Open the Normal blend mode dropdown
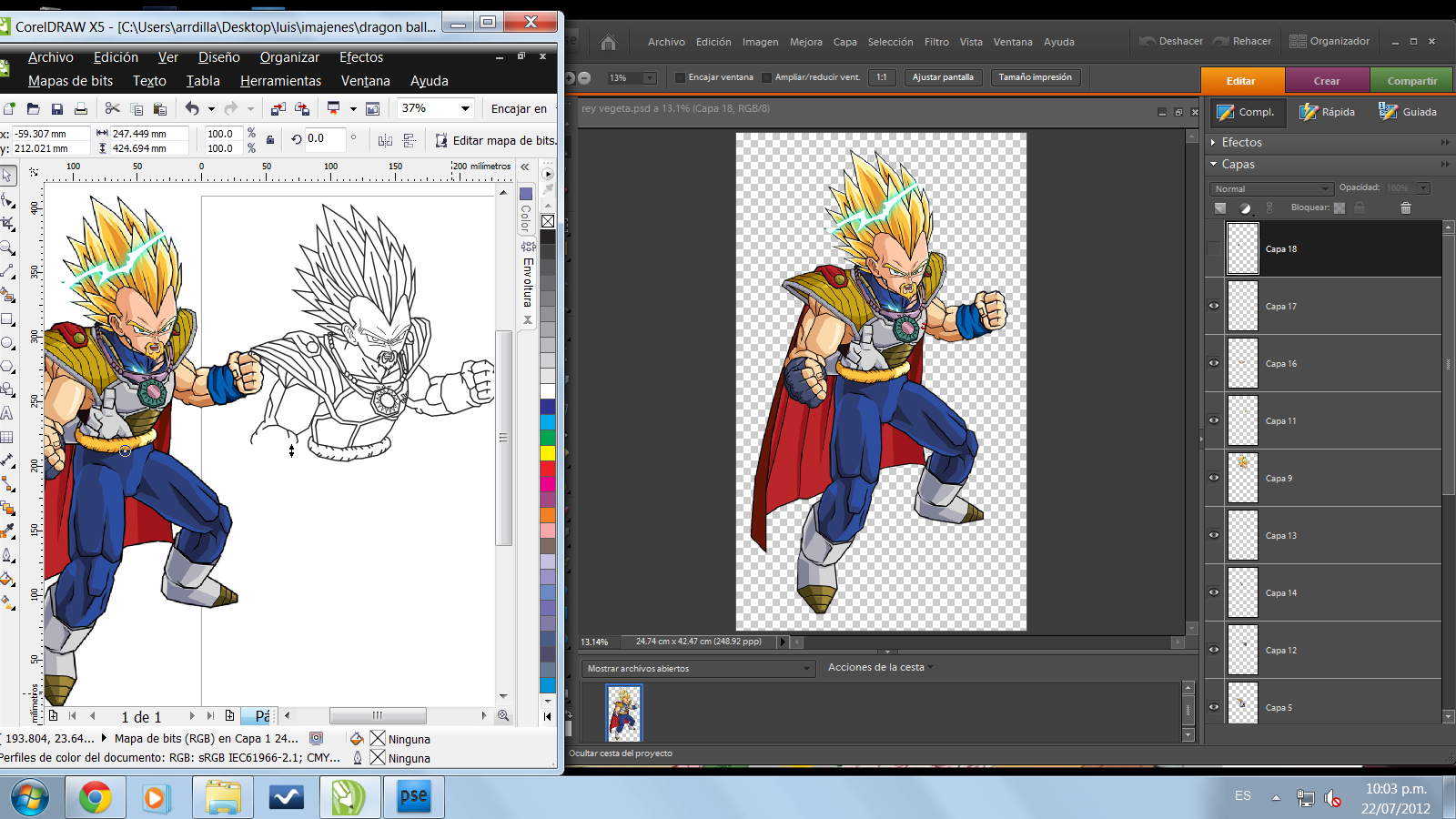Screen dimensions: 1456x819 click(1271, 188)
